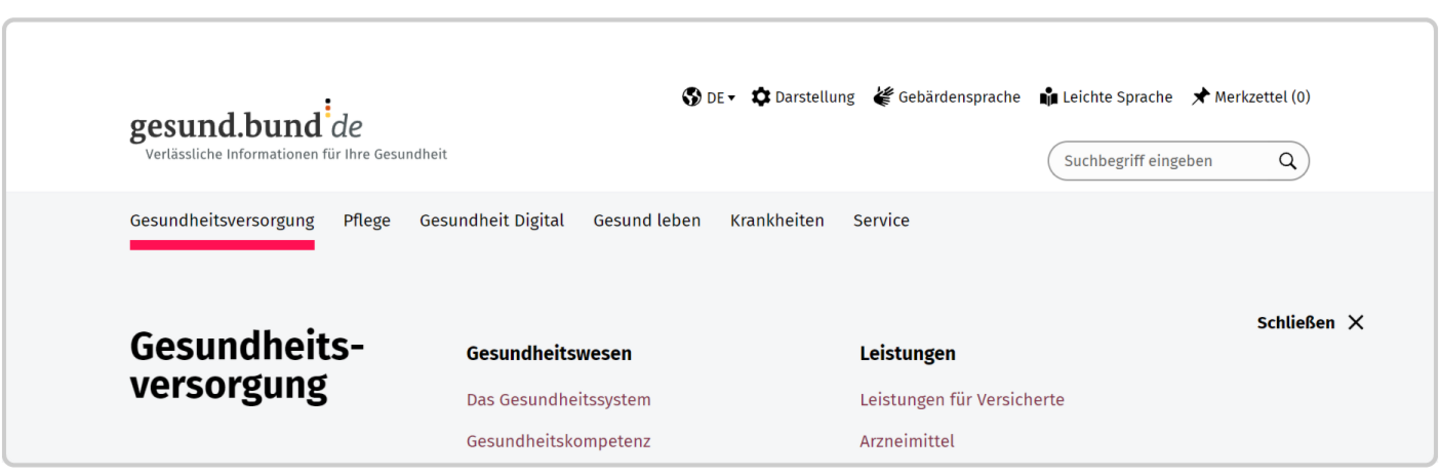Click the Merkzettel pin icon
1440x476 pixels.
[1200, 97]
